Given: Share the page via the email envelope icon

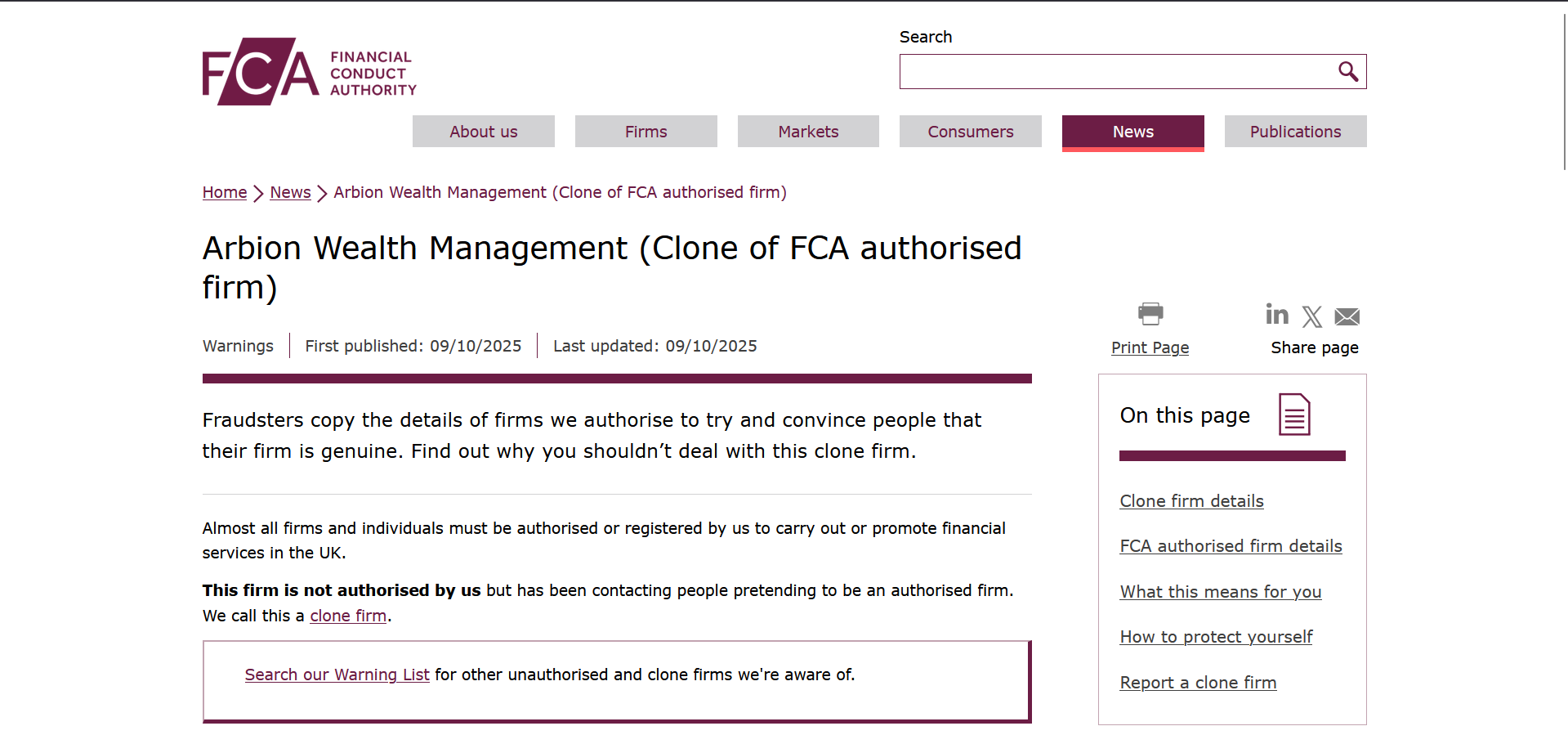Looking at the screenshot, I should 1346,316.
